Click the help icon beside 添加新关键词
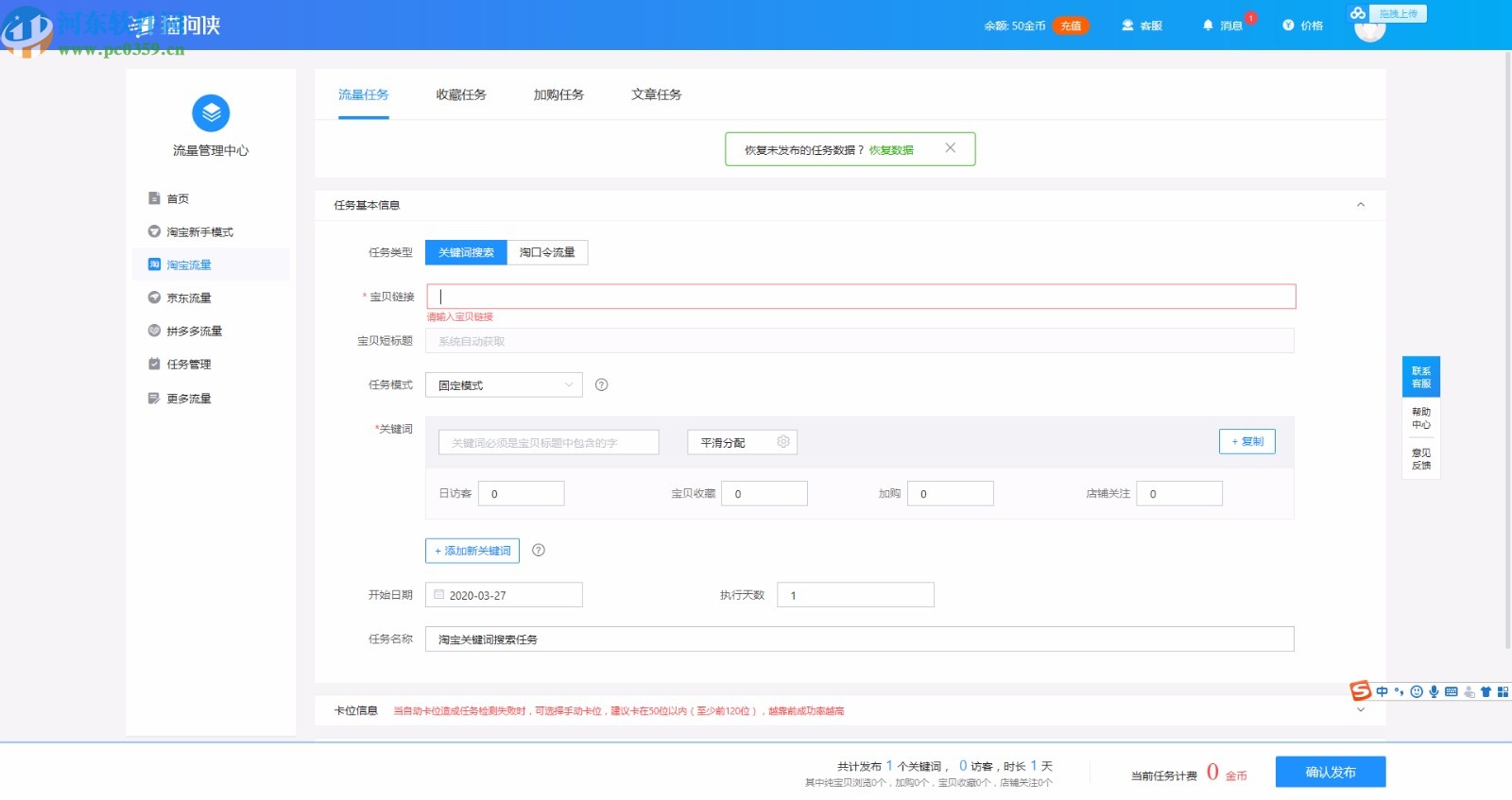 click(x=539, y=550)
